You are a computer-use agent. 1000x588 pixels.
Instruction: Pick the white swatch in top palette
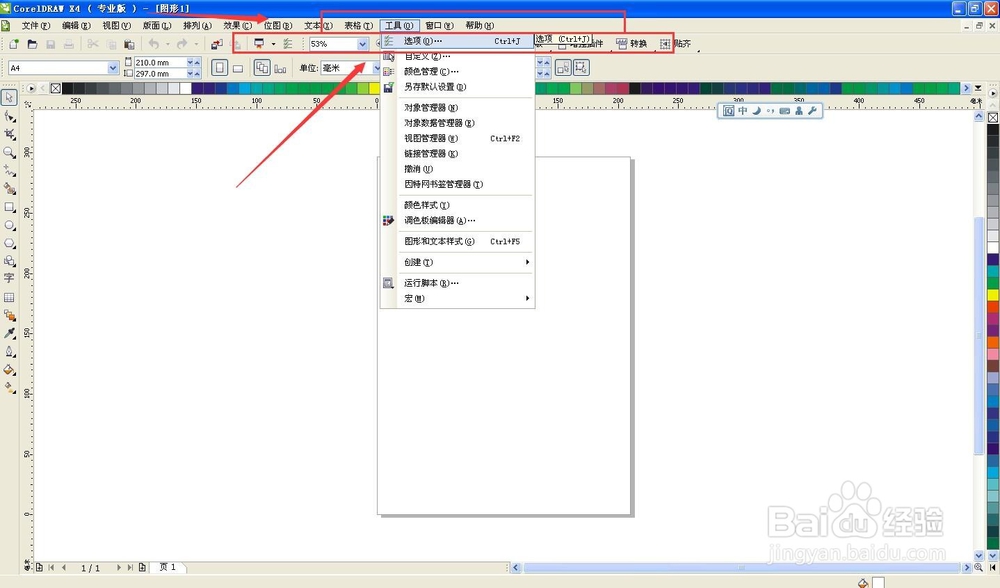[186, 88]
